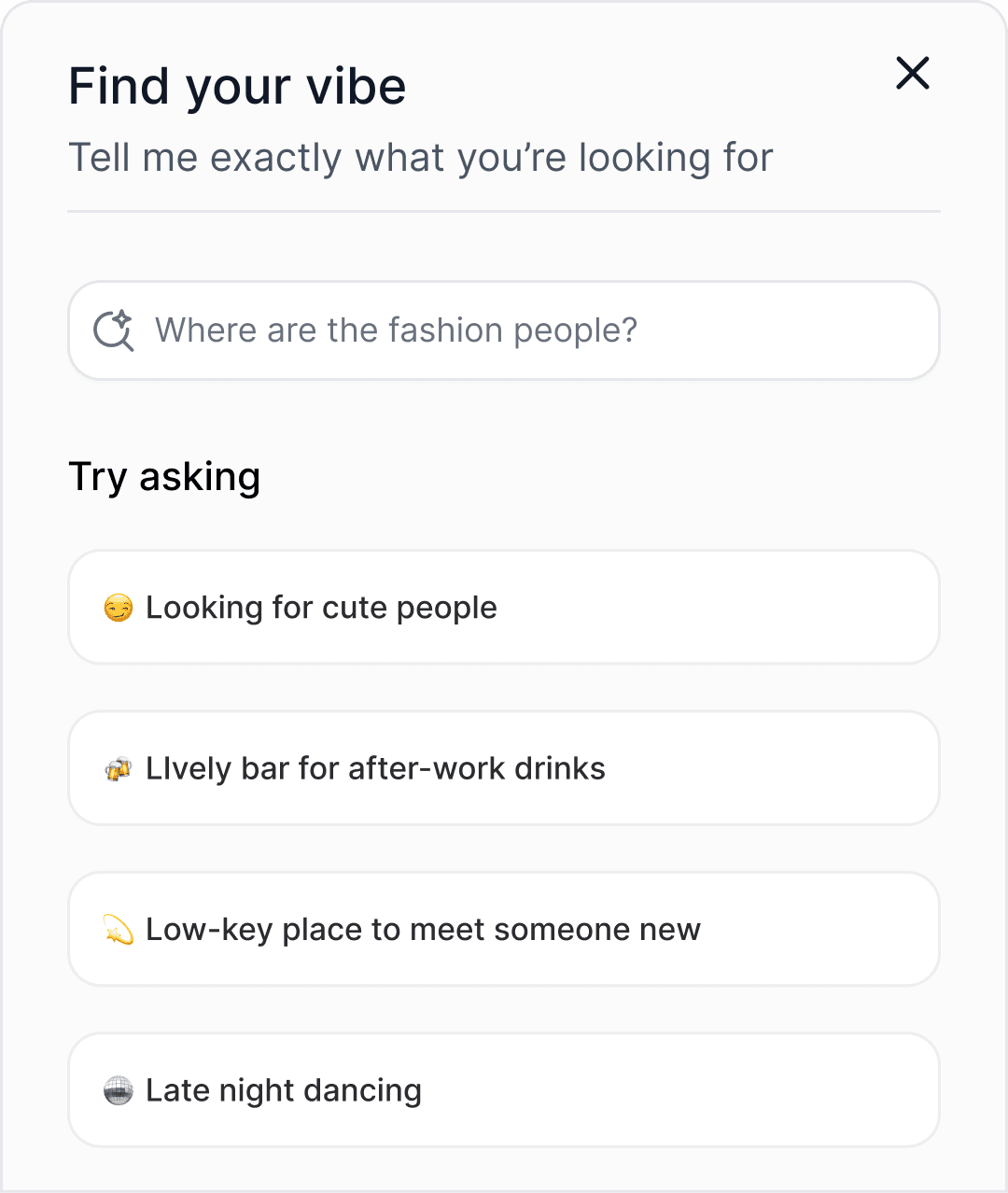This screenshot has width=1008, height=1193.
Task: Tap the 'Late night dancing' suggestion
Action: pos(284,1090)
